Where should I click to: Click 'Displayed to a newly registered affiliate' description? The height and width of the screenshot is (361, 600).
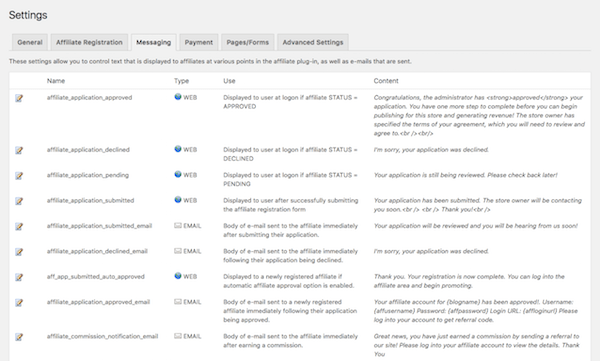289,281
